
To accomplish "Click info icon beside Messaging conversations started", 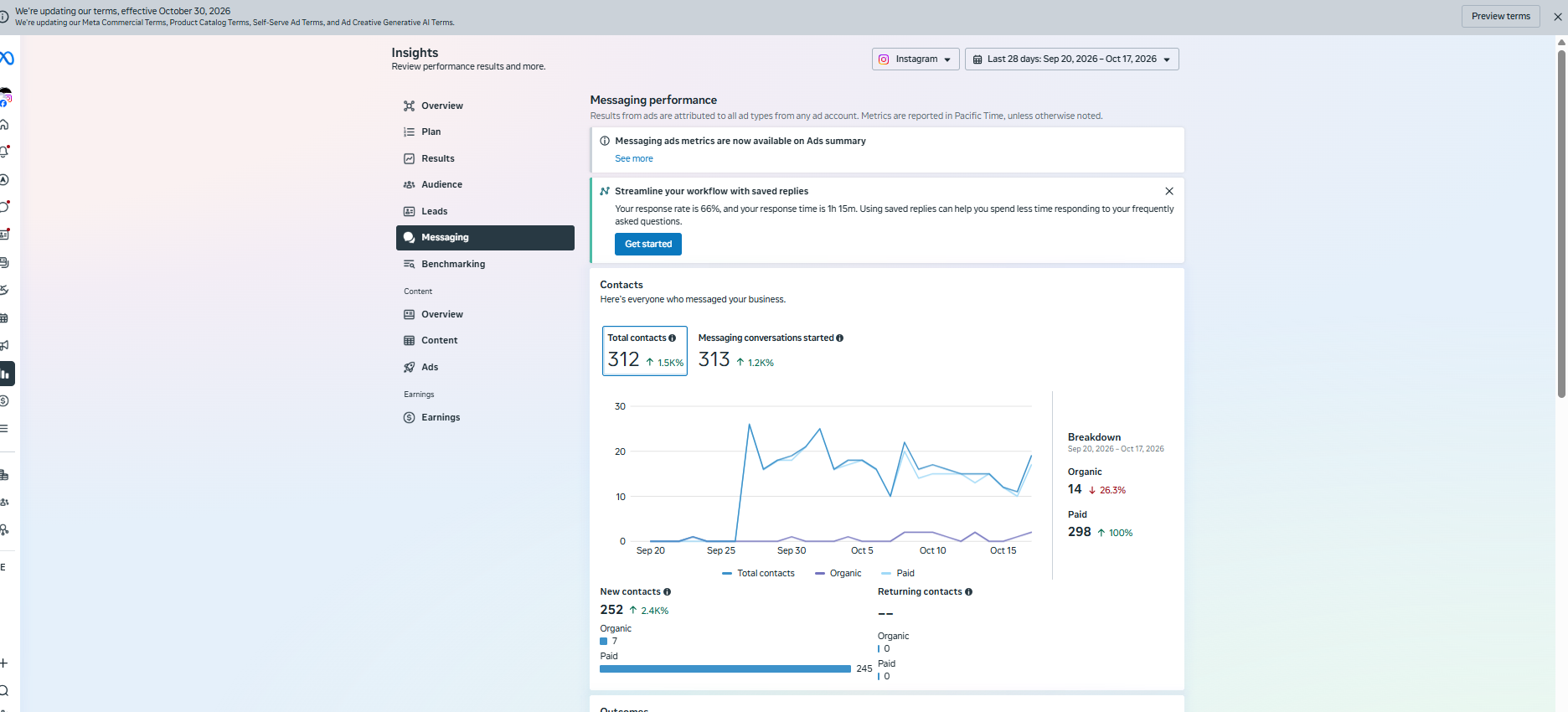I will pos(839,338).
